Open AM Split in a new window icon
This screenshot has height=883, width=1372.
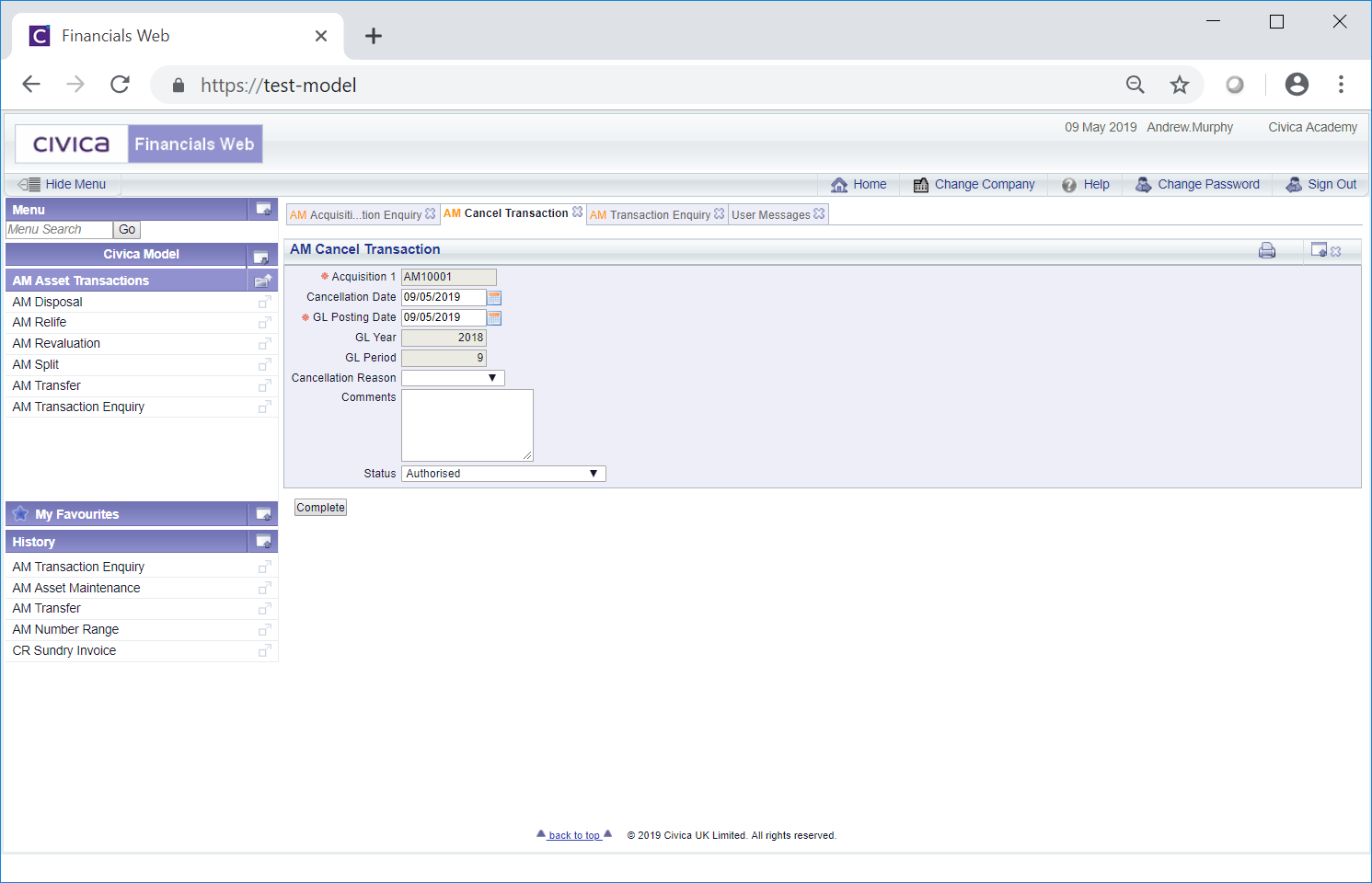click(265, 365)
